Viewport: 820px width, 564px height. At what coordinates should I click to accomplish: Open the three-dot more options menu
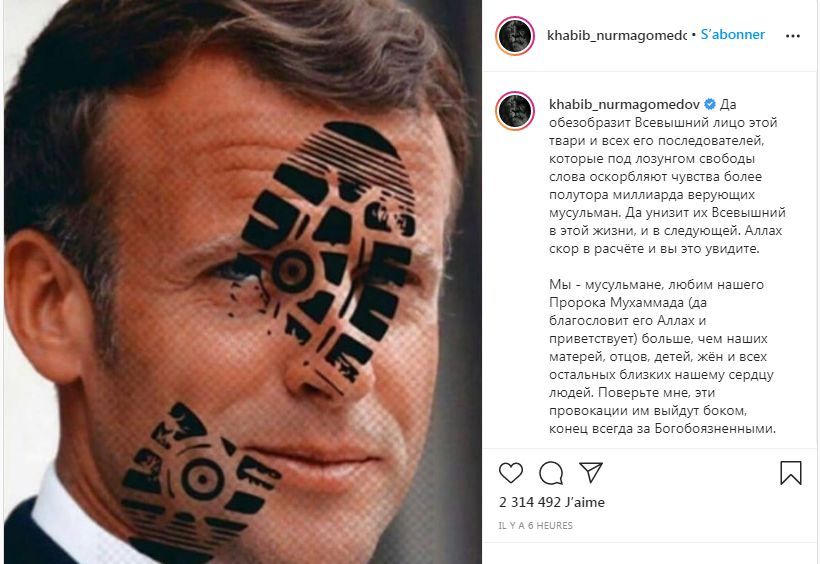click(793, 36)
